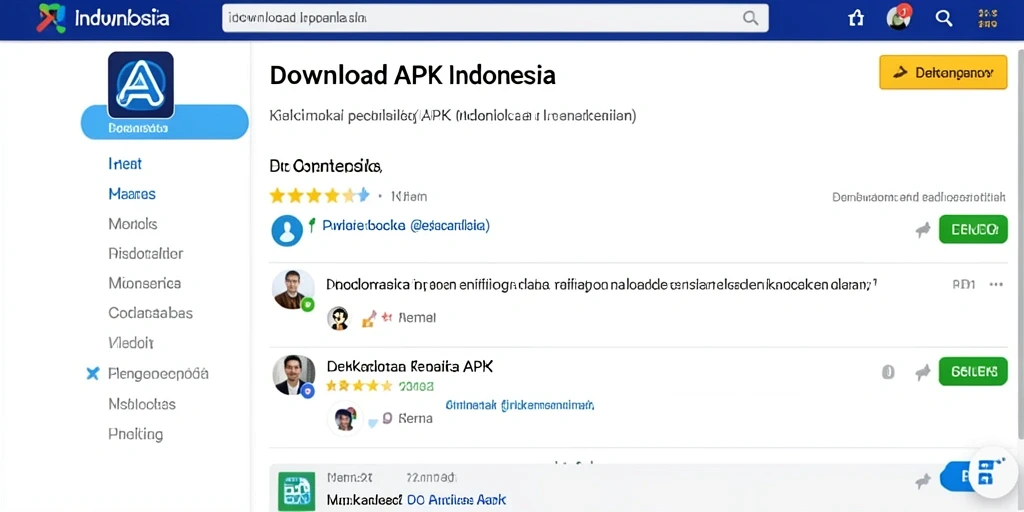Image resolution: width=1024 pixels, height=512 pixels.
Task: Open the Risdotalder sidebar item
Action: point(146,253)
